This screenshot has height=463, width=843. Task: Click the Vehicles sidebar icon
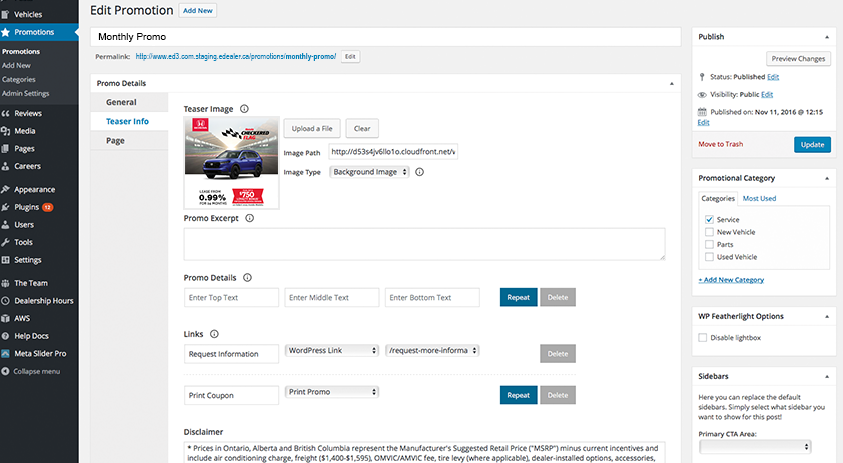5,15
